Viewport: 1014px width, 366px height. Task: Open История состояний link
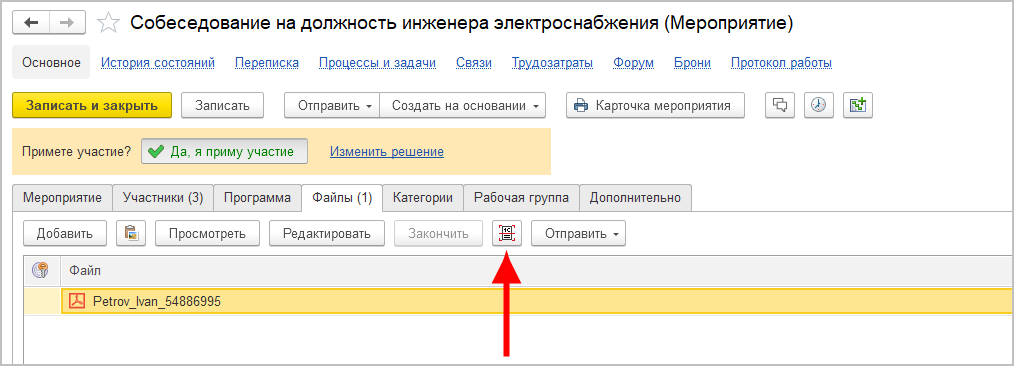coord(158,63)
